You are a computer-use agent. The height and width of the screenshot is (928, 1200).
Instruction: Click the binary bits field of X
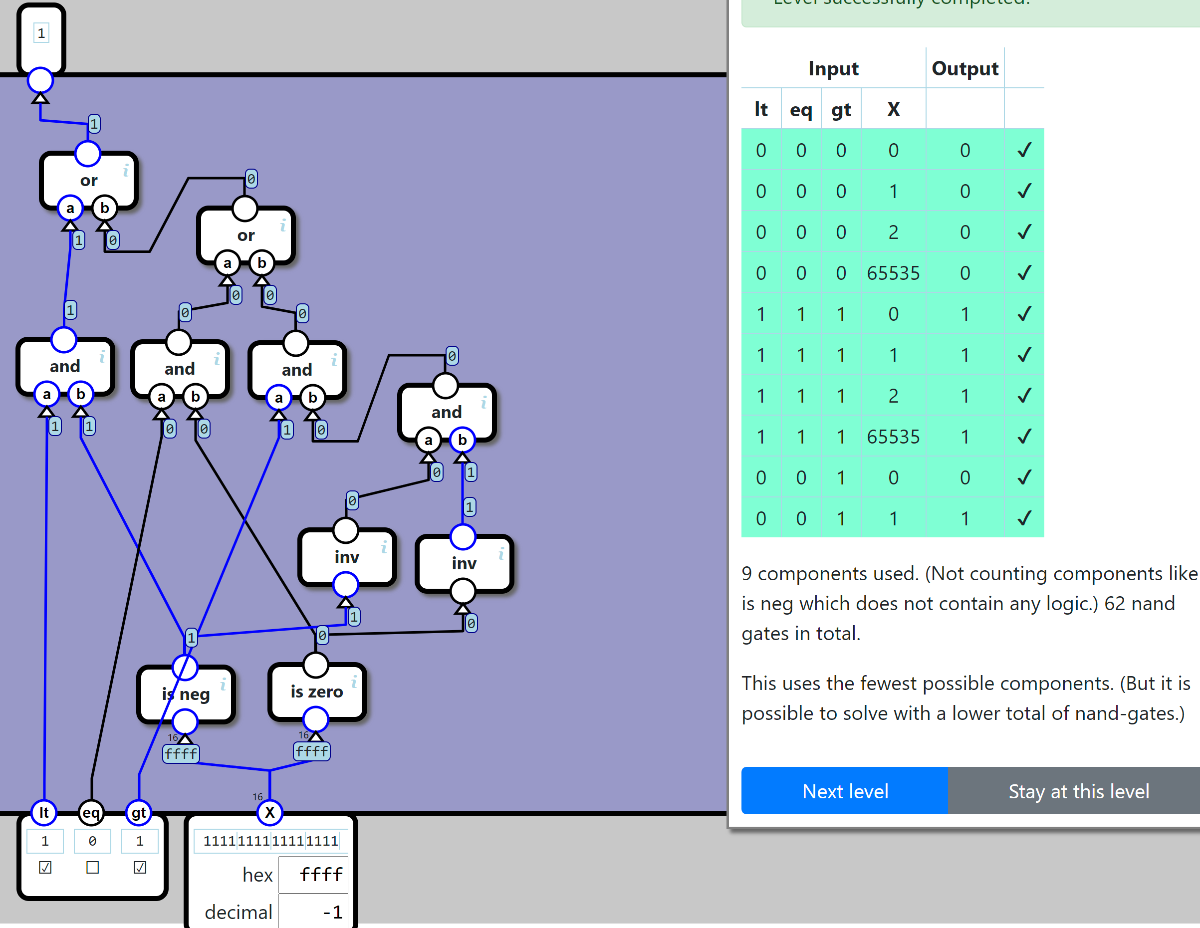(271, 841)
